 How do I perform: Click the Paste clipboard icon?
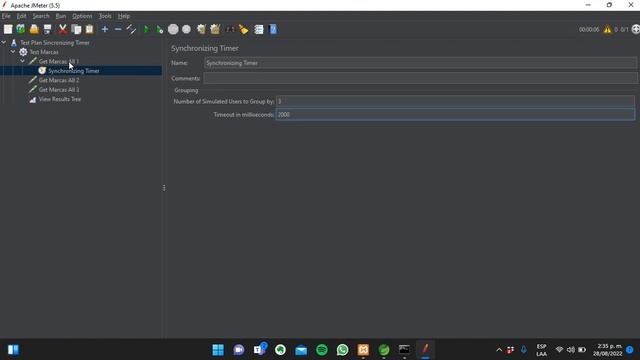(89, 29)
